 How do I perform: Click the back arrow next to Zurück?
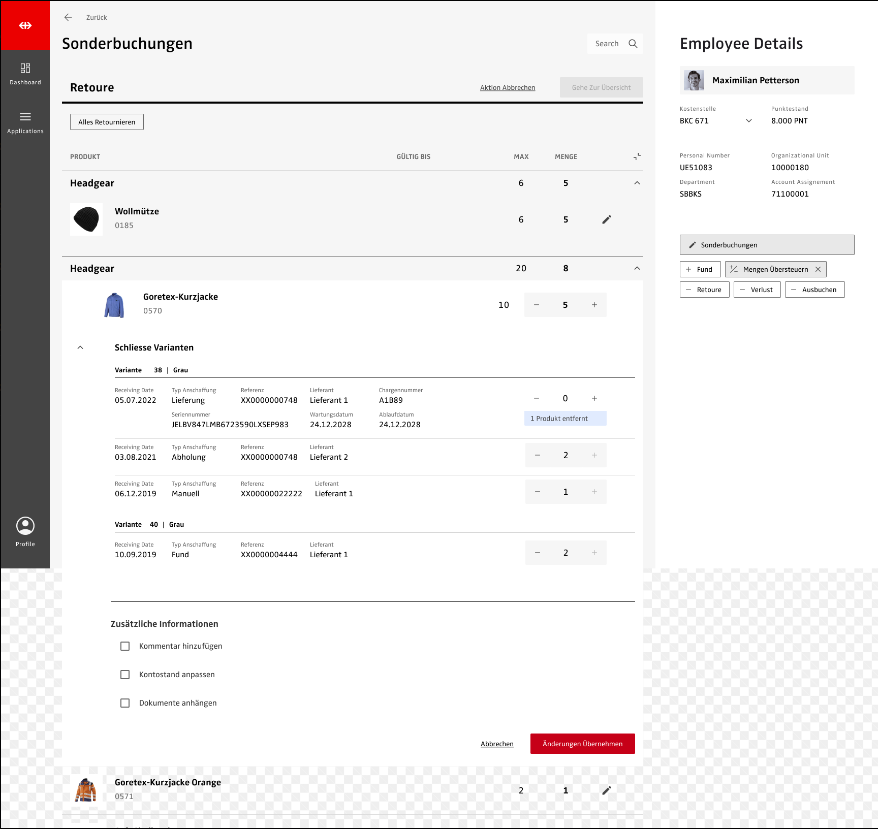(68, 17)
